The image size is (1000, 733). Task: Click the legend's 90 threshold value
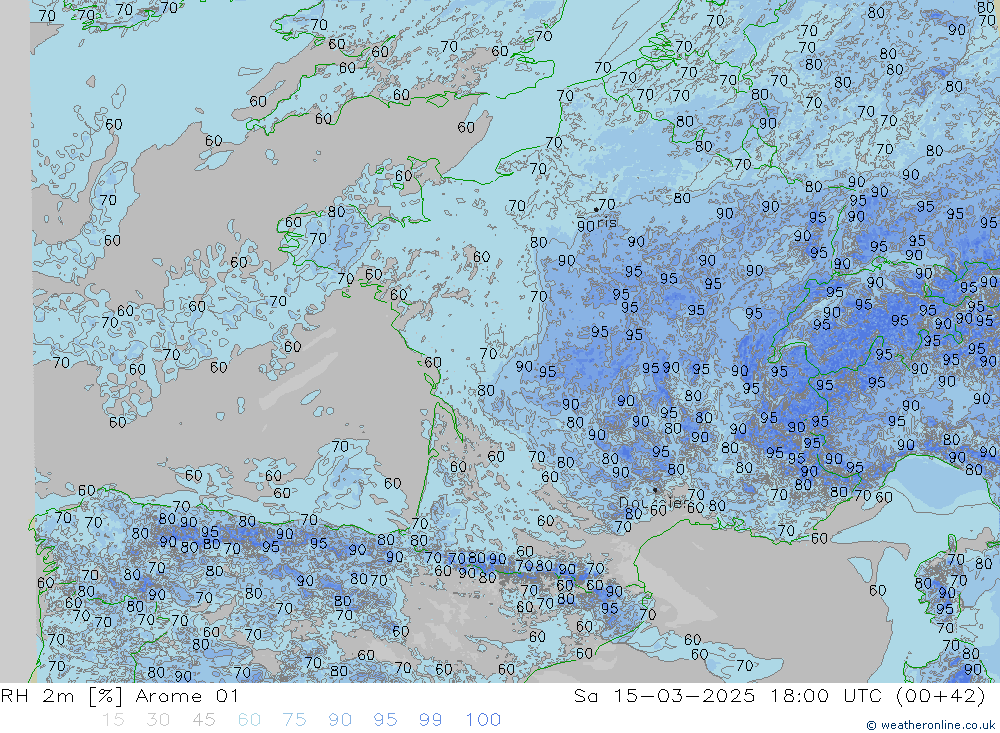click(340, 720)
